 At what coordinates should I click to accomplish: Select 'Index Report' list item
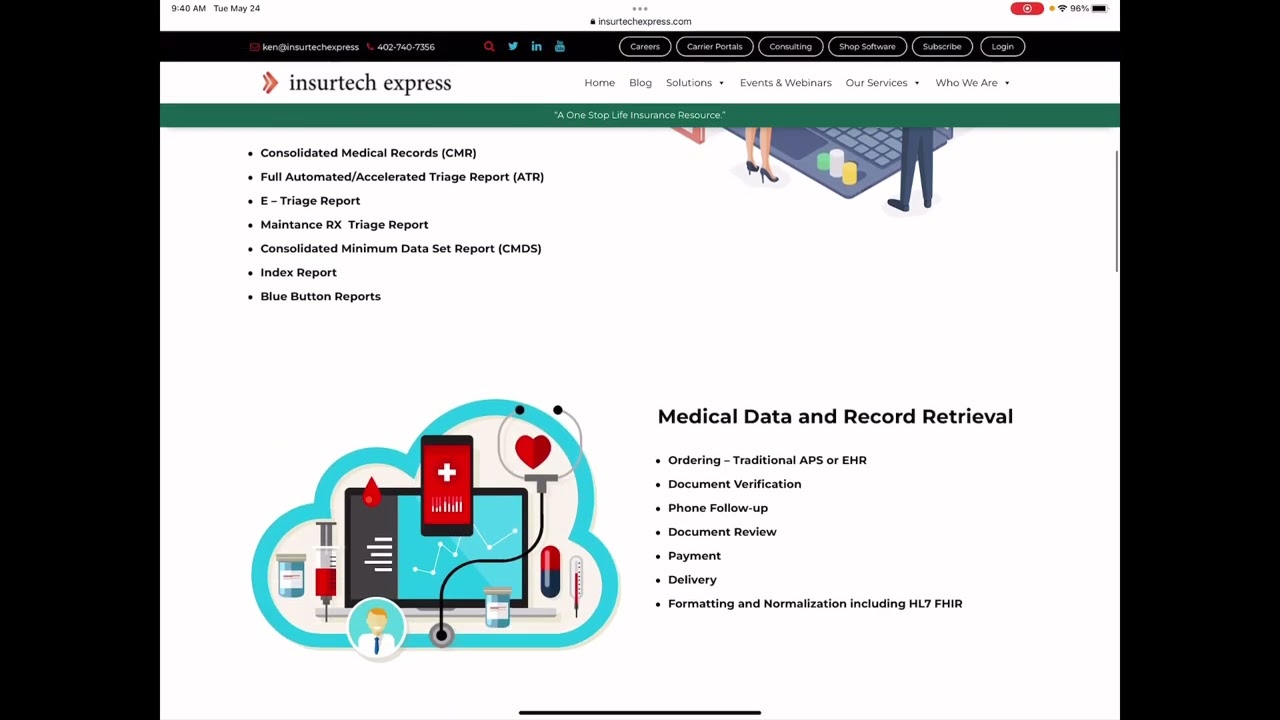[298, 273]
